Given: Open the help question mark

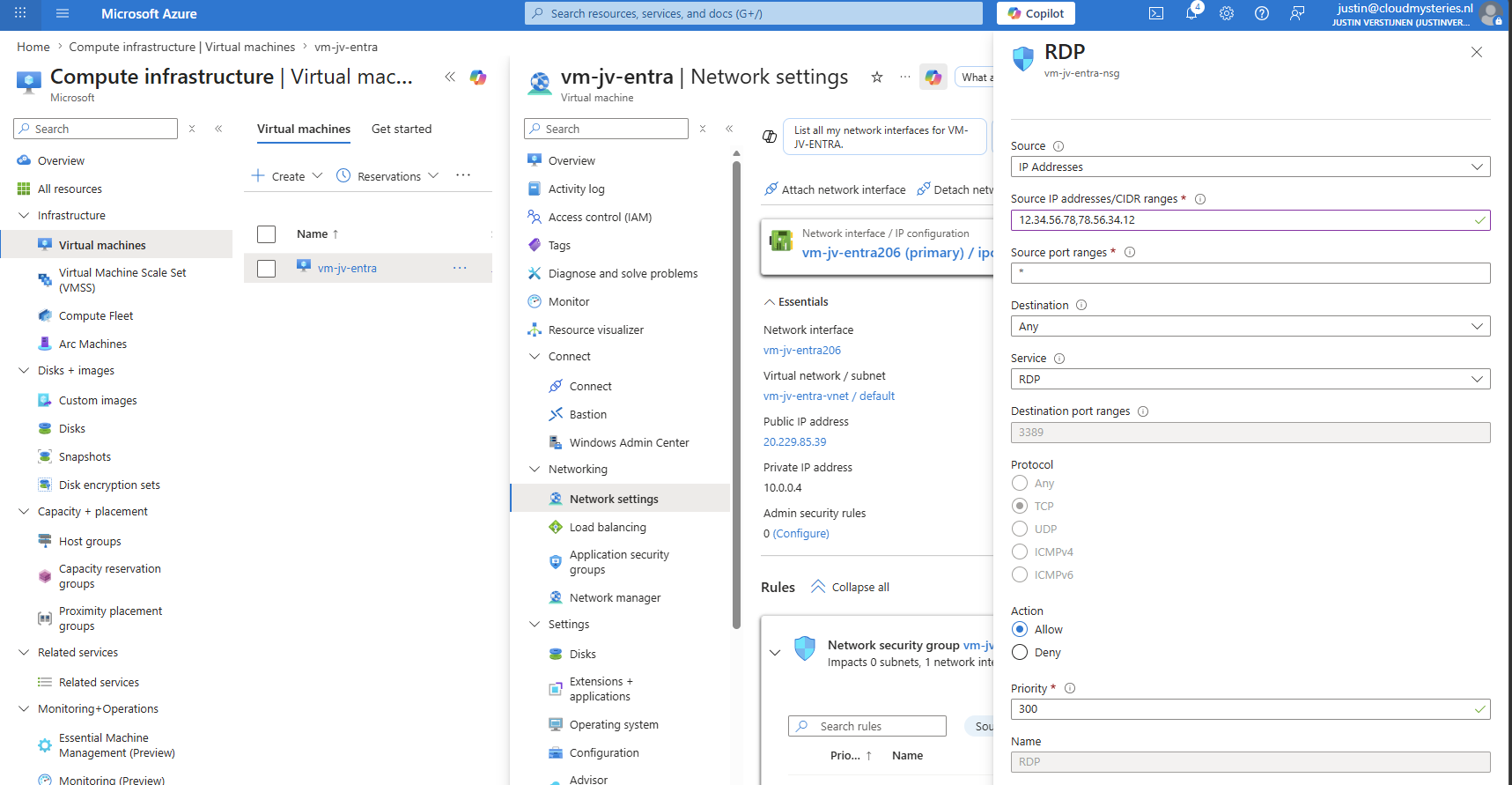Looking at the screenshot, I should [x=1262, y=13].
